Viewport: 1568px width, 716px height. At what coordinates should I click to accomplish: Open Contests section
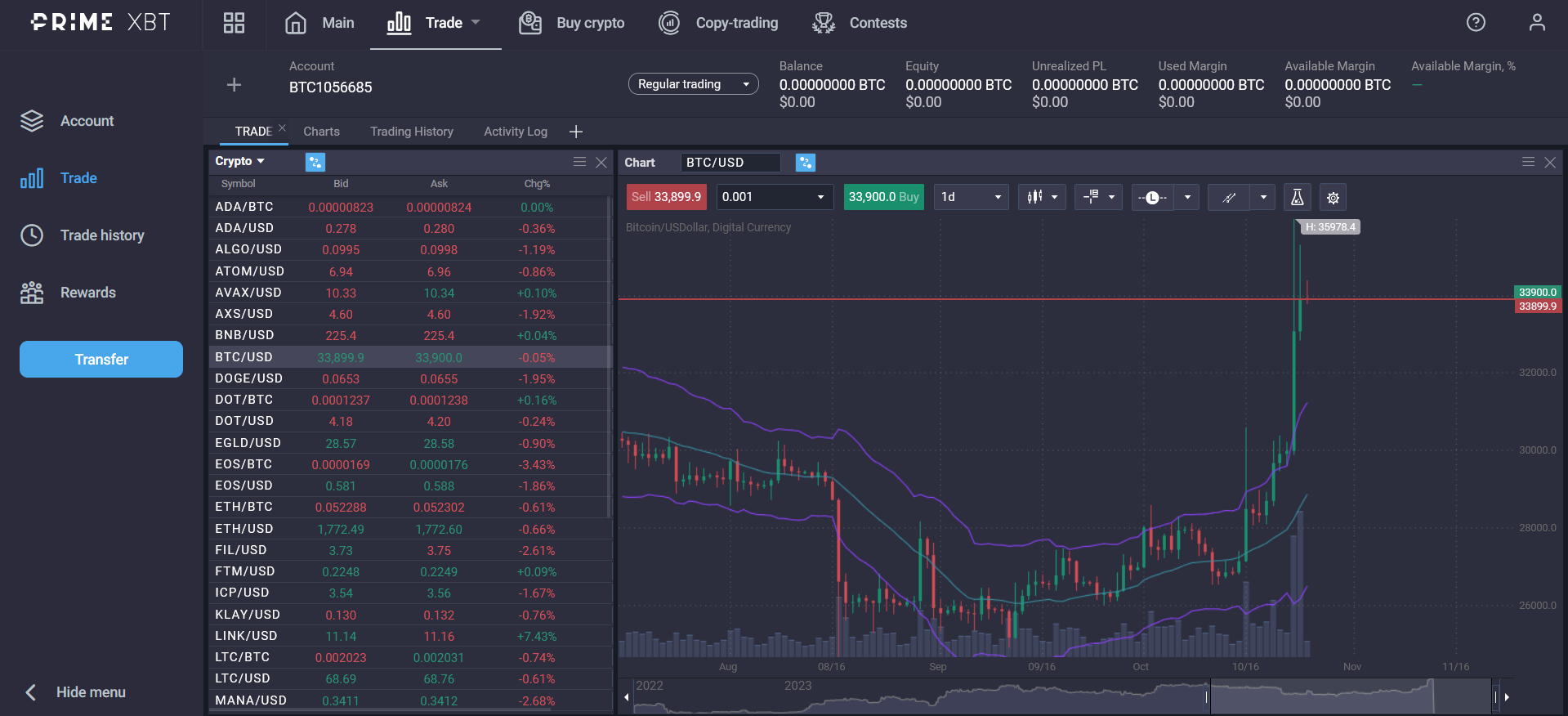point(860,23)
